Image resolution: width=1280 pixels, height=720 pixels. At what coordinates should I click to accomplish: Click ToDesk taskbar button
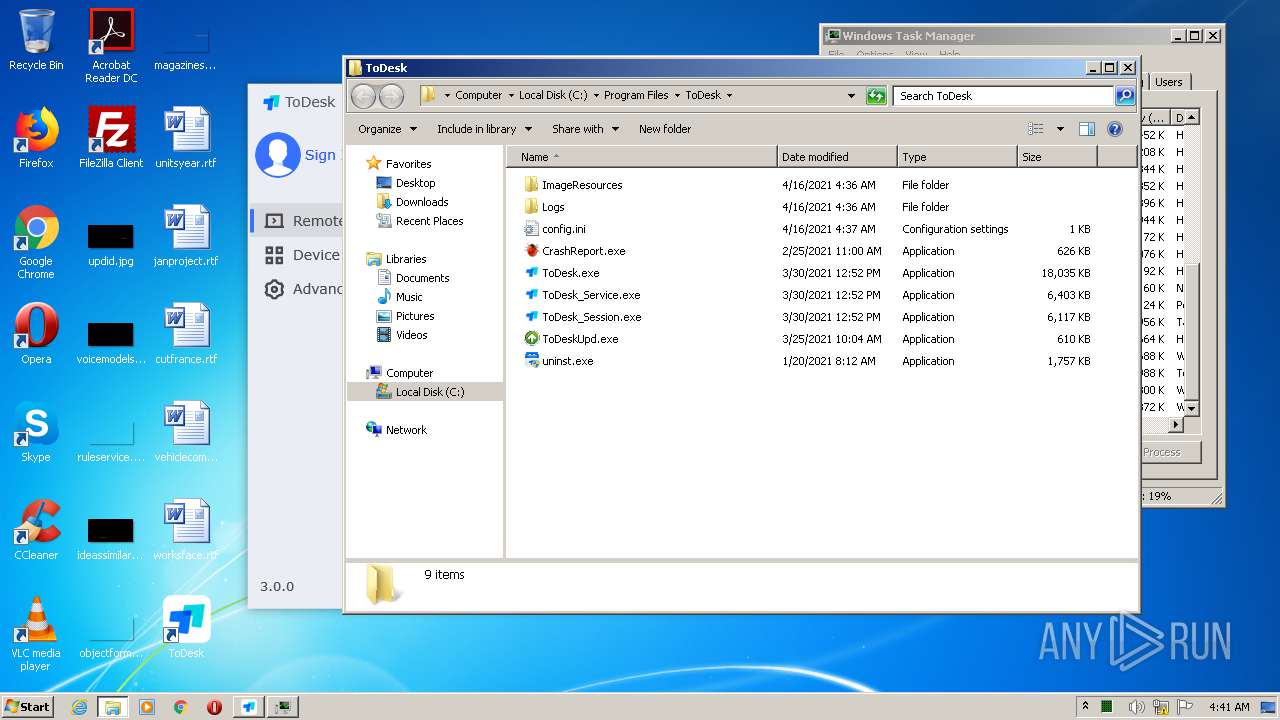point(248,706)
